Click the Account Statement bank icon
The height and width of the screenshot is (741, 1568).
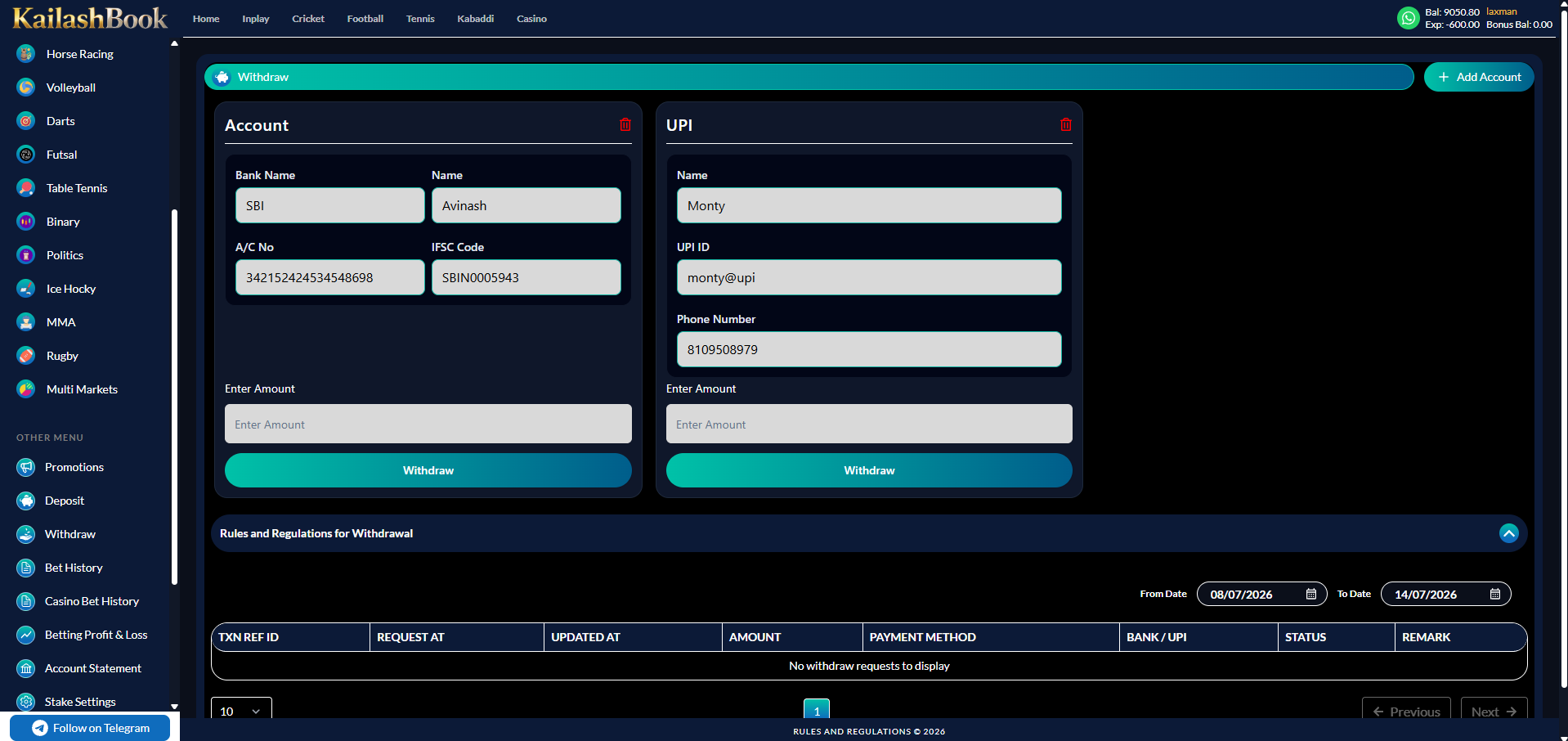click(x=26, y=668)
